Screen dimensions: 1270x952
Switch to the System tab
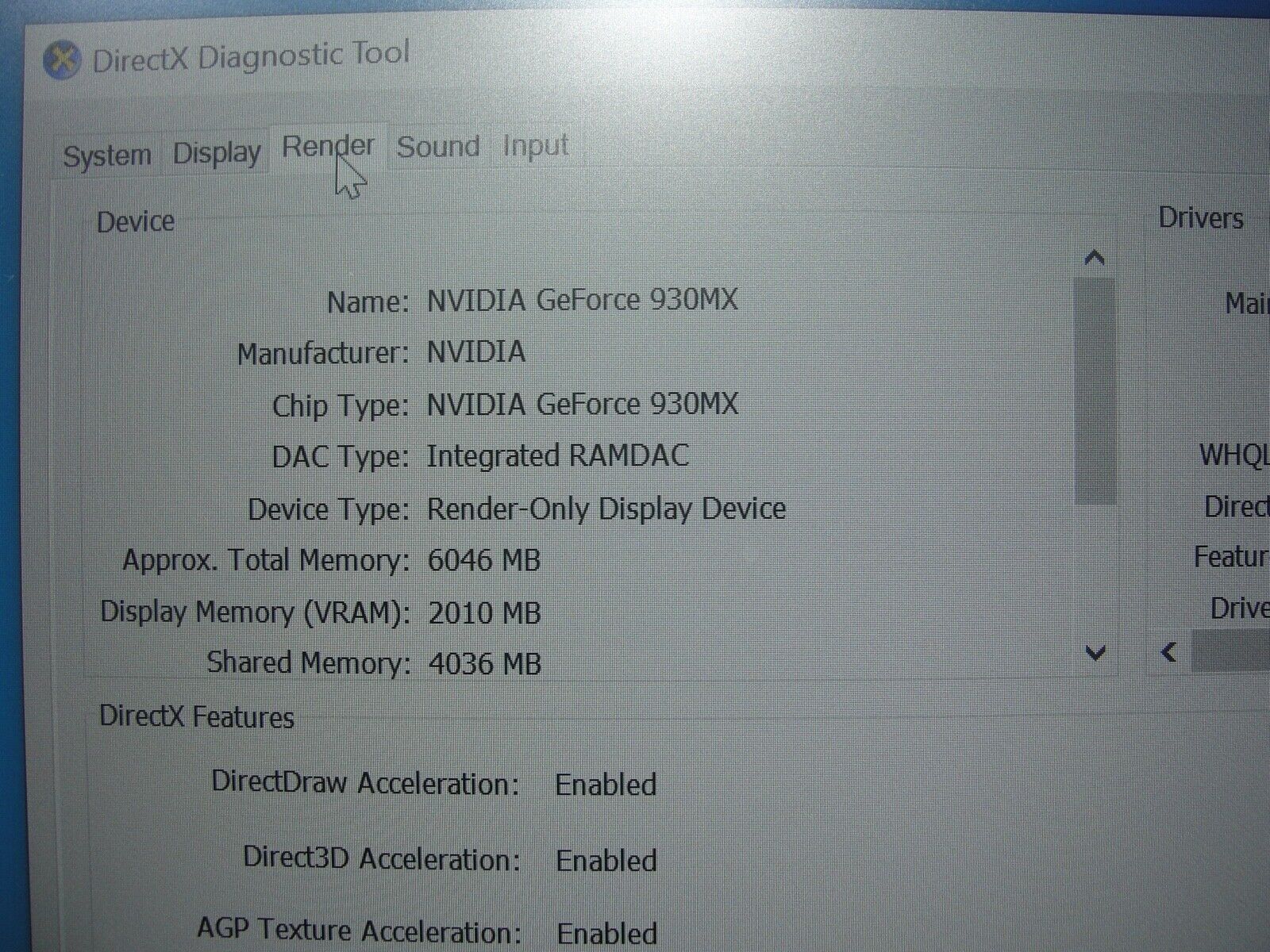(x=107, y=155)
